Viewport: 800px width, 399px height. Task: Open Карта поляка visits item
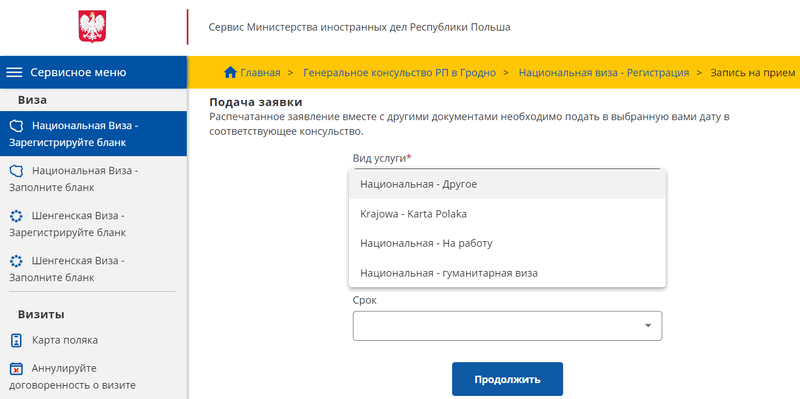click(93, 340)
